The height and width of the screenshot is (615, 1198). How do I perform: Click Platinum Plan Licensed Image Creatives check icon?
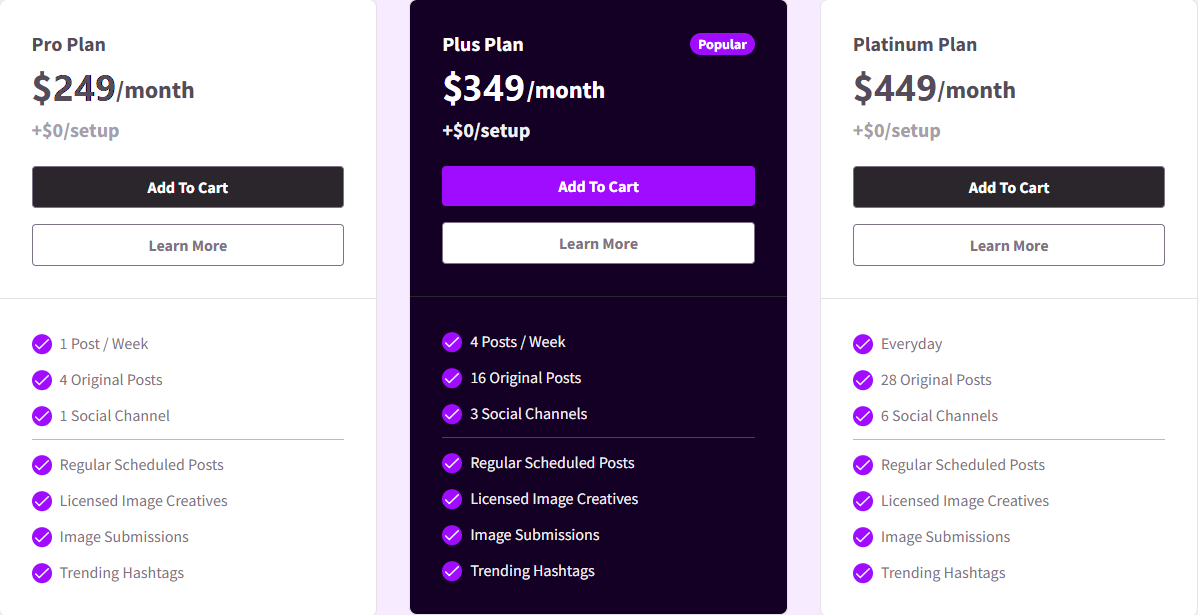(863, 501)
